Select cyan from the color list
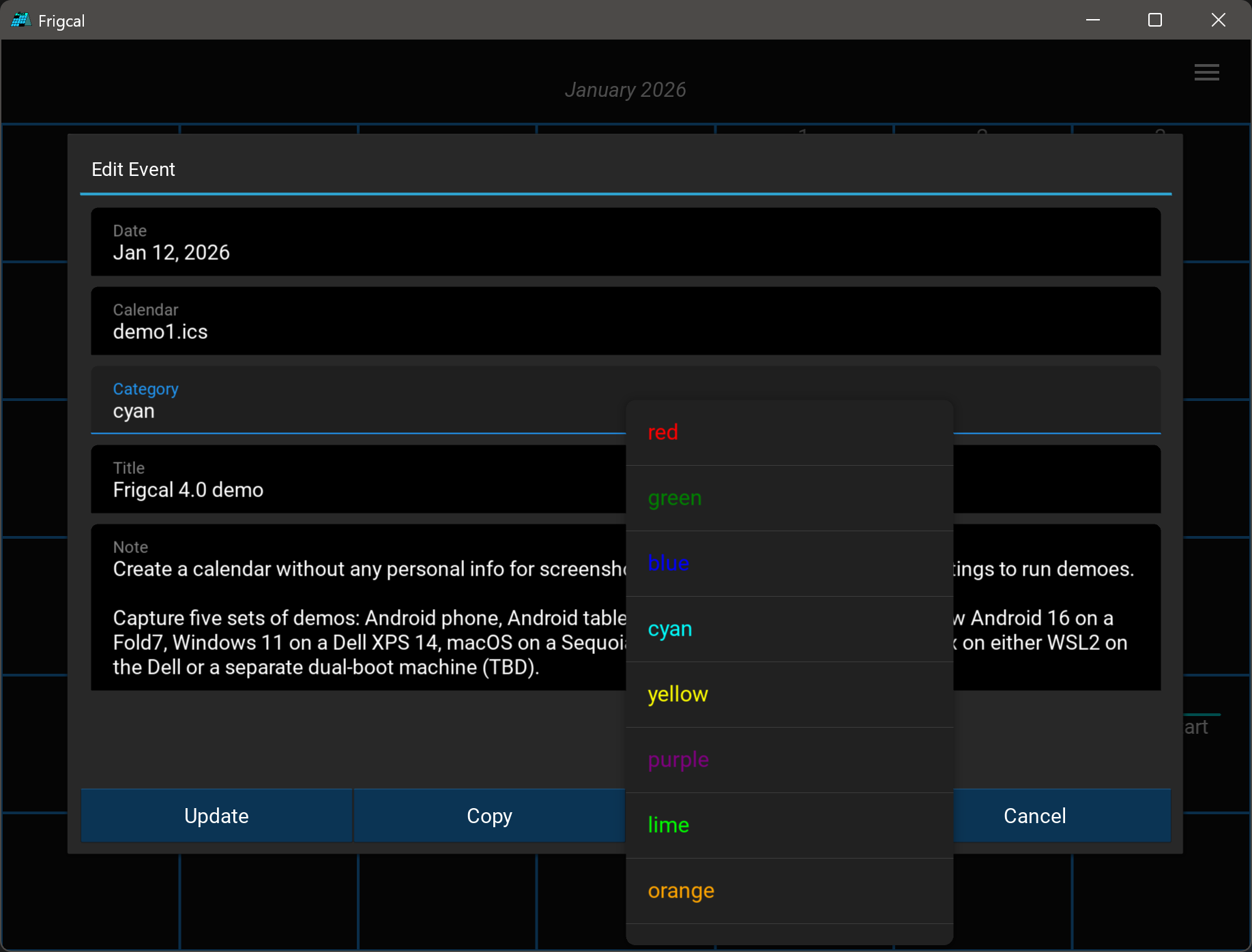1252x952 pixels. [x=789, y=629]
